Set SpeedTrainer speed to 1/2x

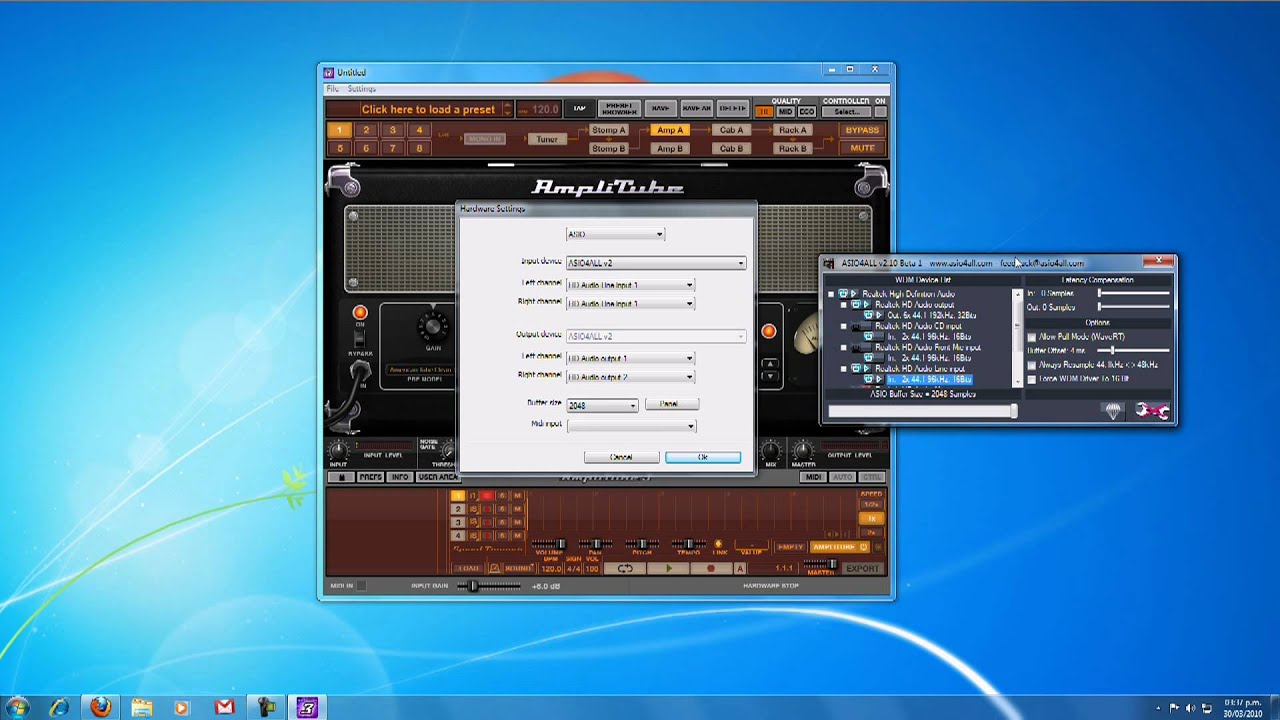871,504
